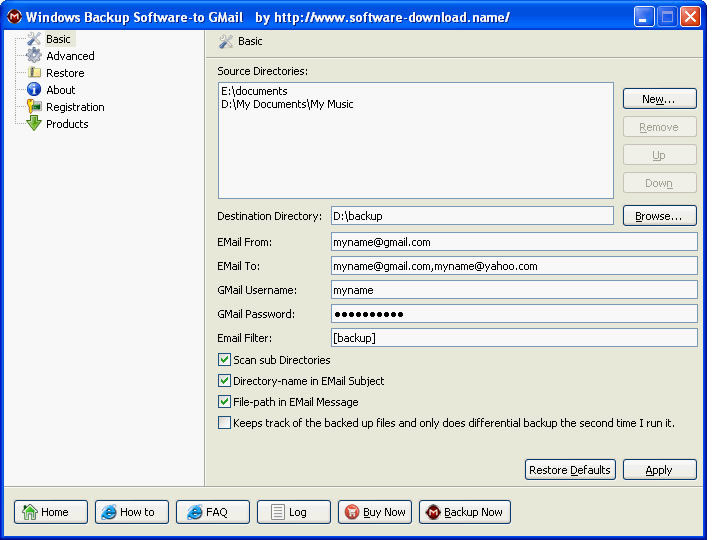Click into the EMail To field
The image size is (720, 540).
click(514, 266)
